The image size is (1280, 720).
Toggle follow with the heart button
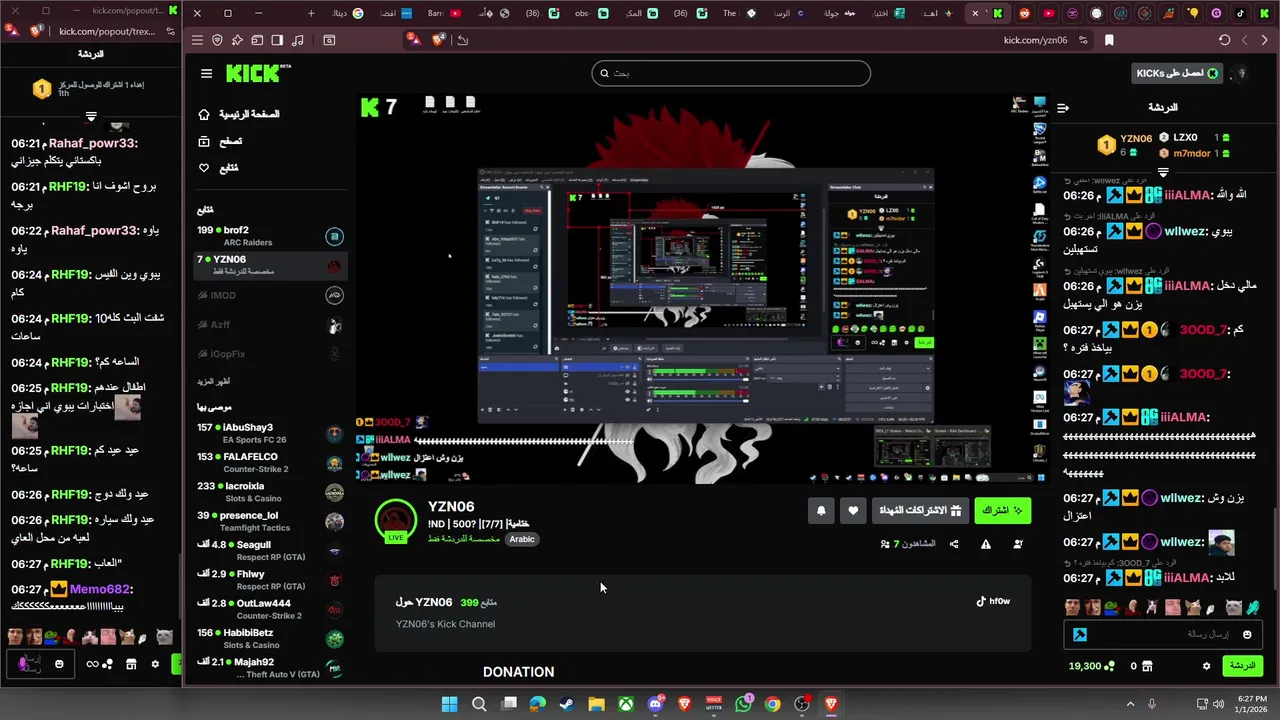pyautogui.click(x=853, y=510)
